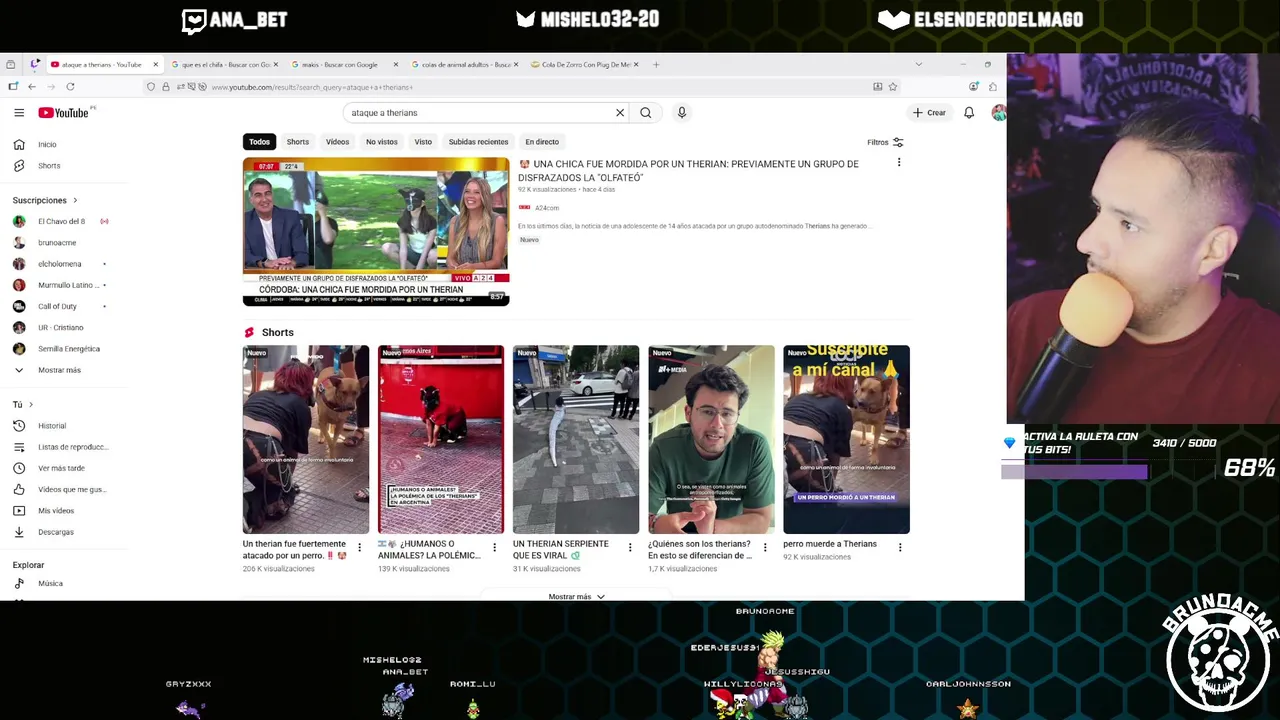Open a new browser tab

tap(656, 65)
